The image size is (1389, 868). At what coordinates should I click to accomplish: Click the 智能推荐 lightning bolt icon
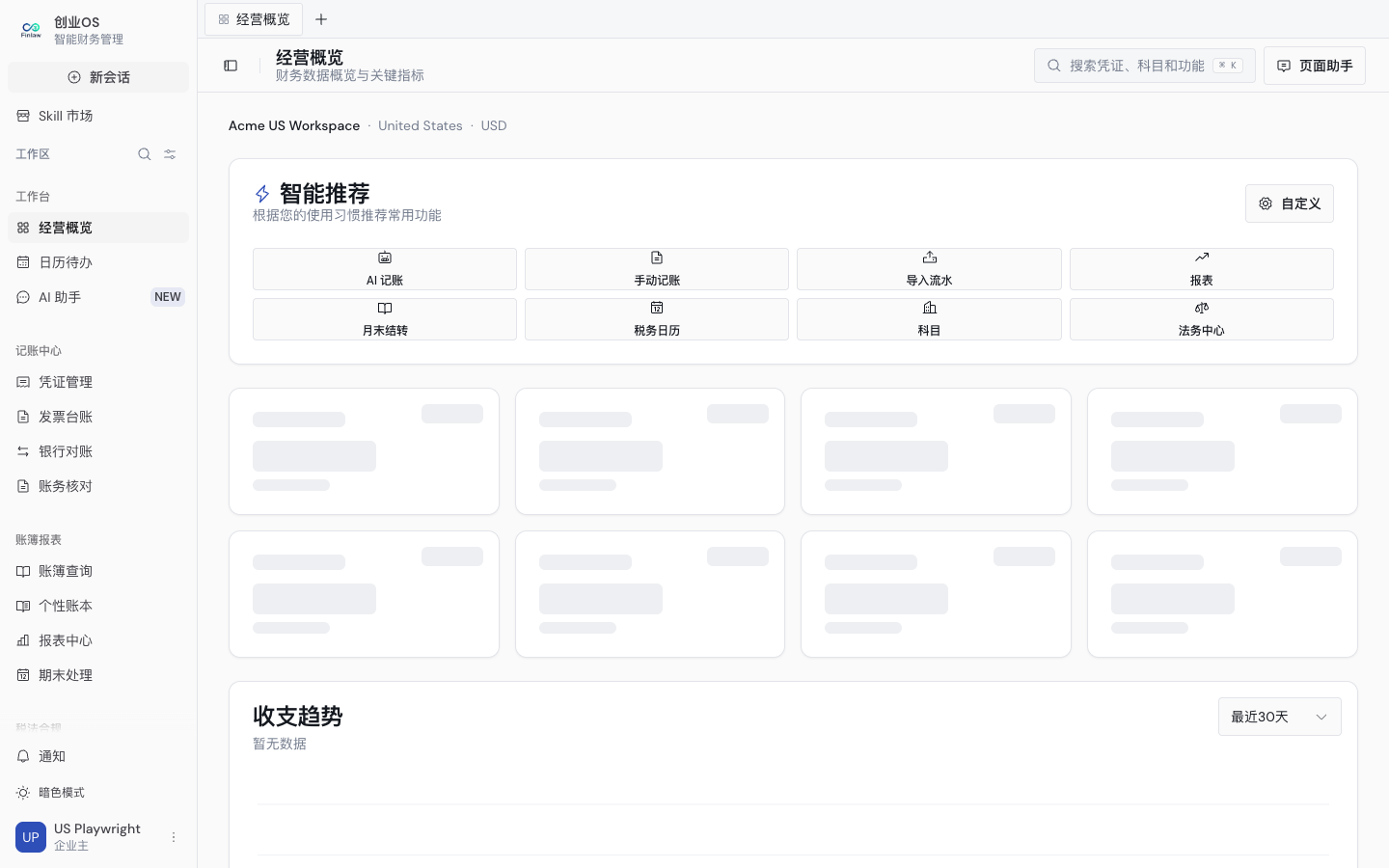261,194
